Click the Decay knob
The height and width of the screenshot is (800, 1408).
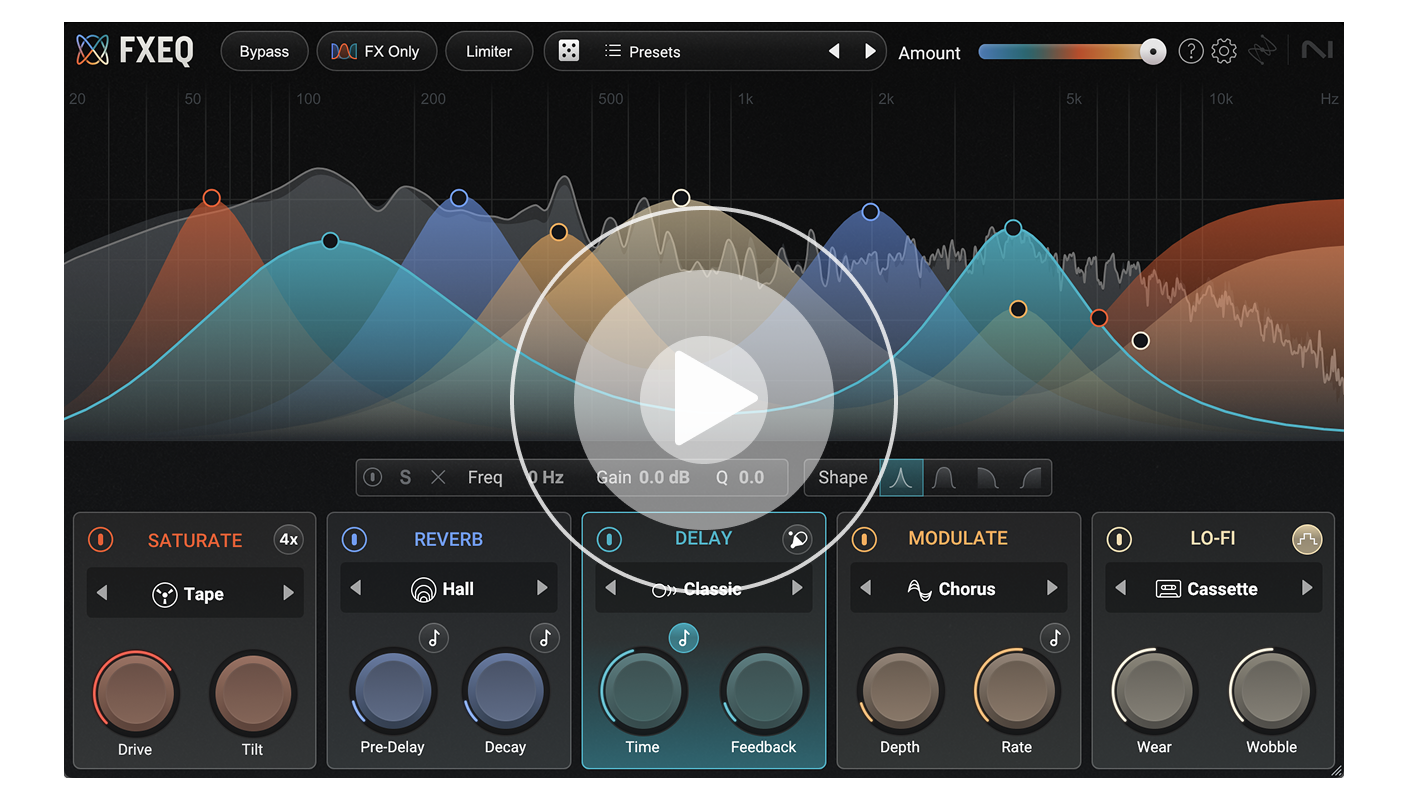[505, 690]
